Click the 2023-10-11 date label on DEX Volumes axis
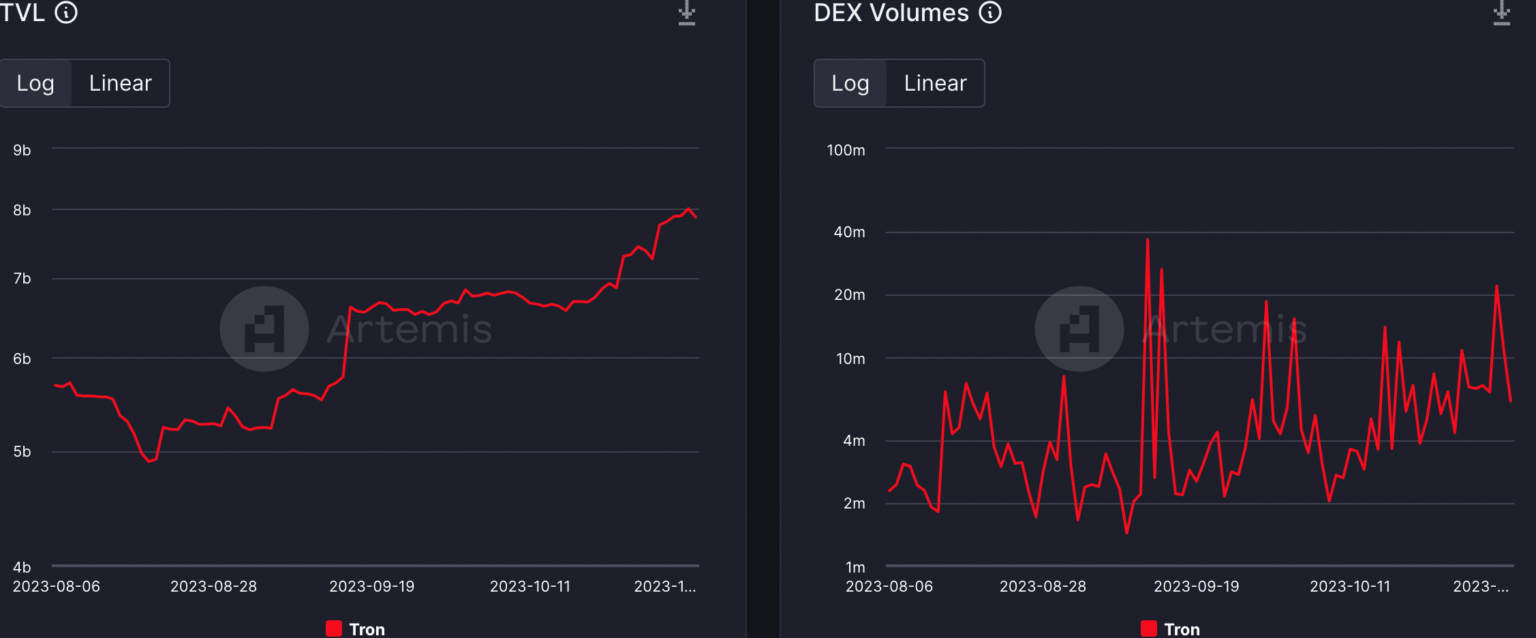 (1350, 586)
